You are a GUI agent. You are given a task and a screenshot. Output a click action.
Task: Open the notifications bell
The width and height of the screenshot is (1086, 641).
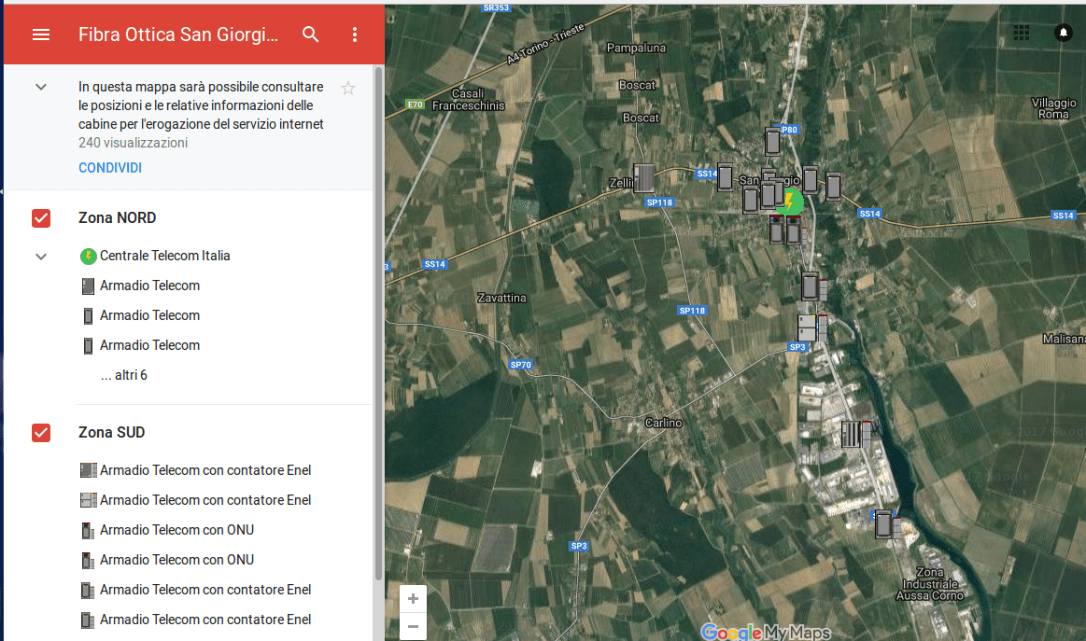pos(1062,33)
